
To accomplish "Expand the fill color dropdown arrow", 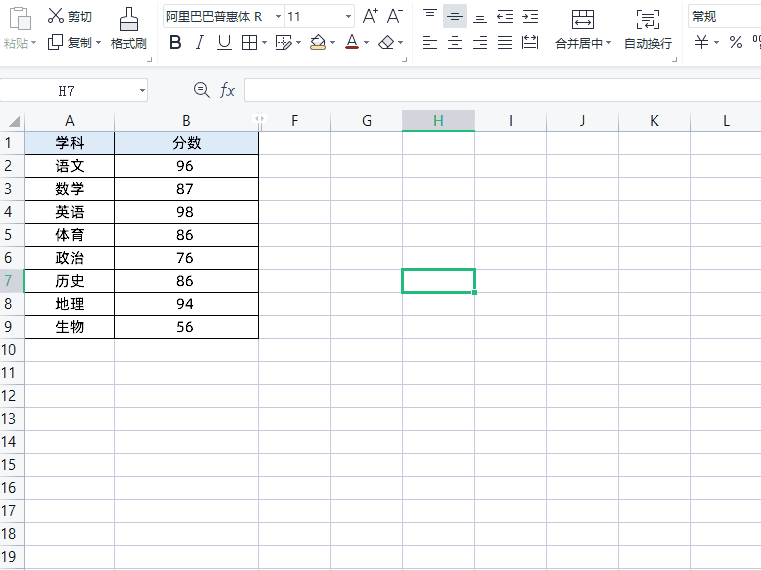I will pos(332,43).
